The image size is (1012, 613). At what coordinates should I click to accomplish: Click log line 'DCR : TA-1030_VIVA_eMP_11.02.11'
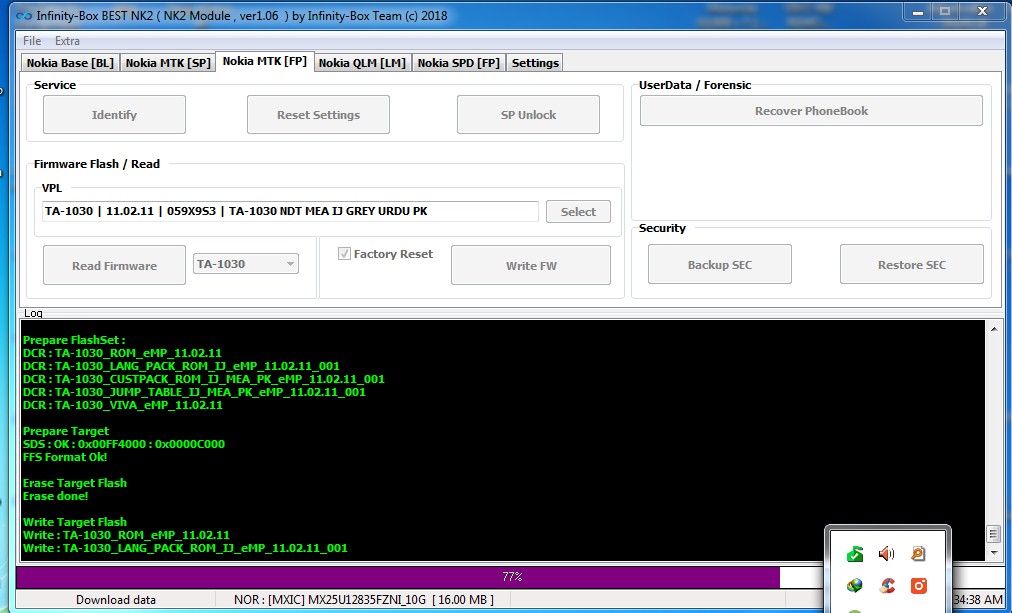(x=123, y=405)
